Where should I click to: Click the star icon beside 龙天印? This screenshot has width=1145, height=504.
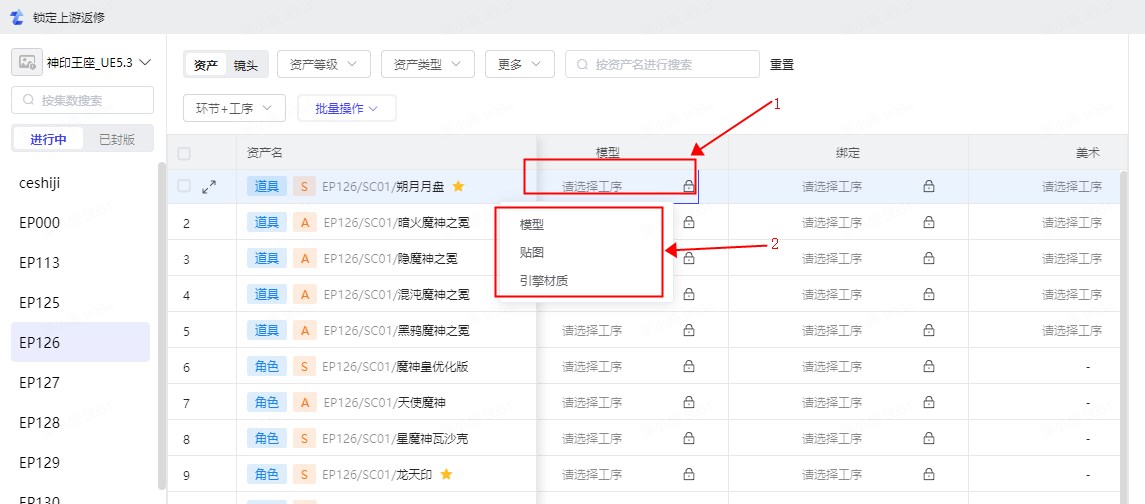tap(446, 474)
